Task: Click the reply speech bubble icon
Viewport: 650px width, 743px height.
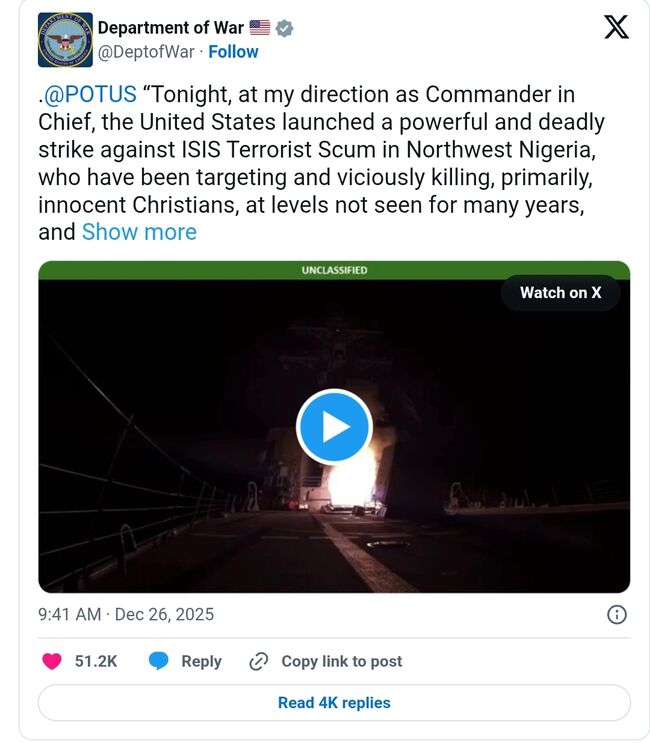Action: (x=158, y=661)
